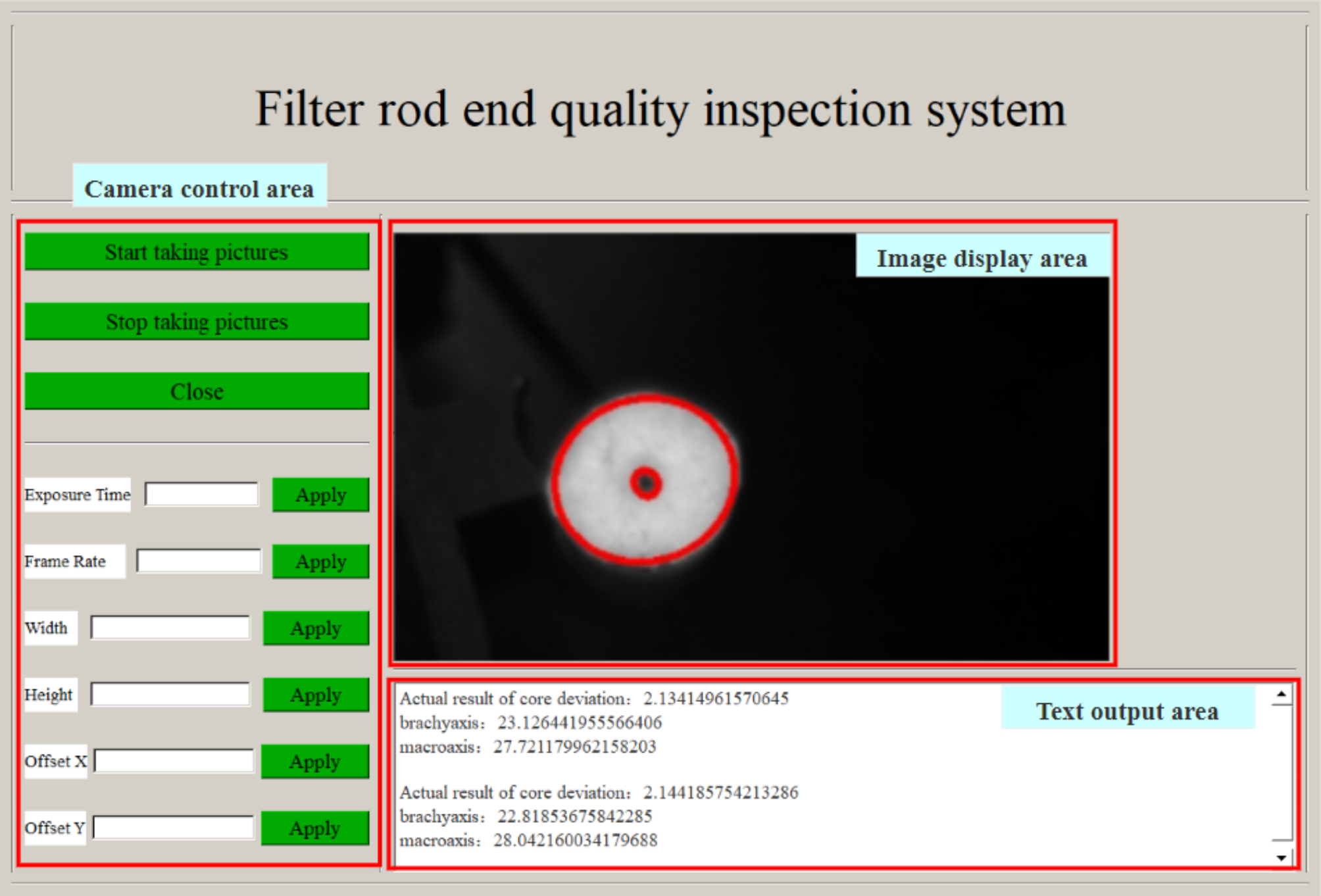Click the filter rod image in display

tap(645, 480)
